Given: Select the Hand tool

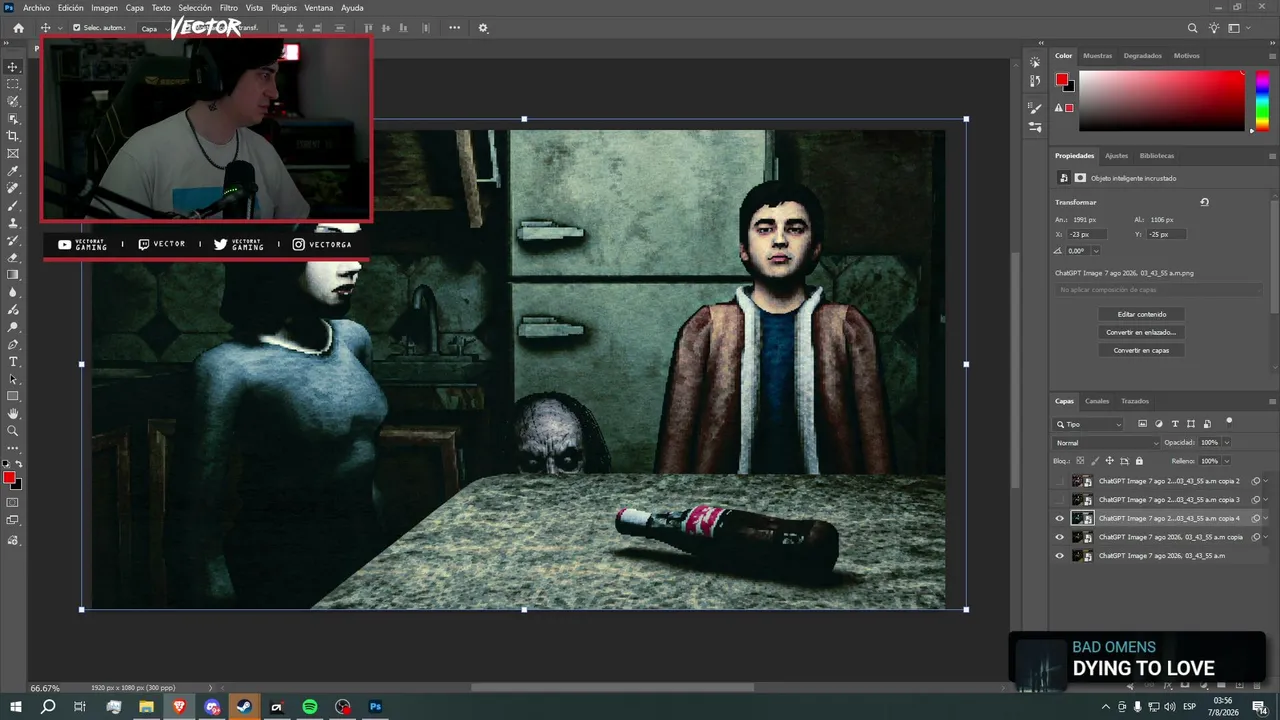Looking at the screenshot, I should (x=13, y=413).
